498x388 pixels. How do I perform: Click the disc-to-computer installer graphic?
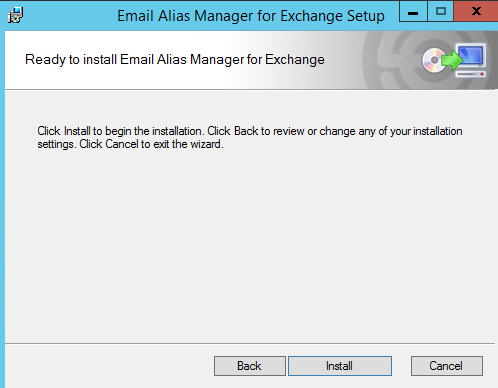point(454,60)
